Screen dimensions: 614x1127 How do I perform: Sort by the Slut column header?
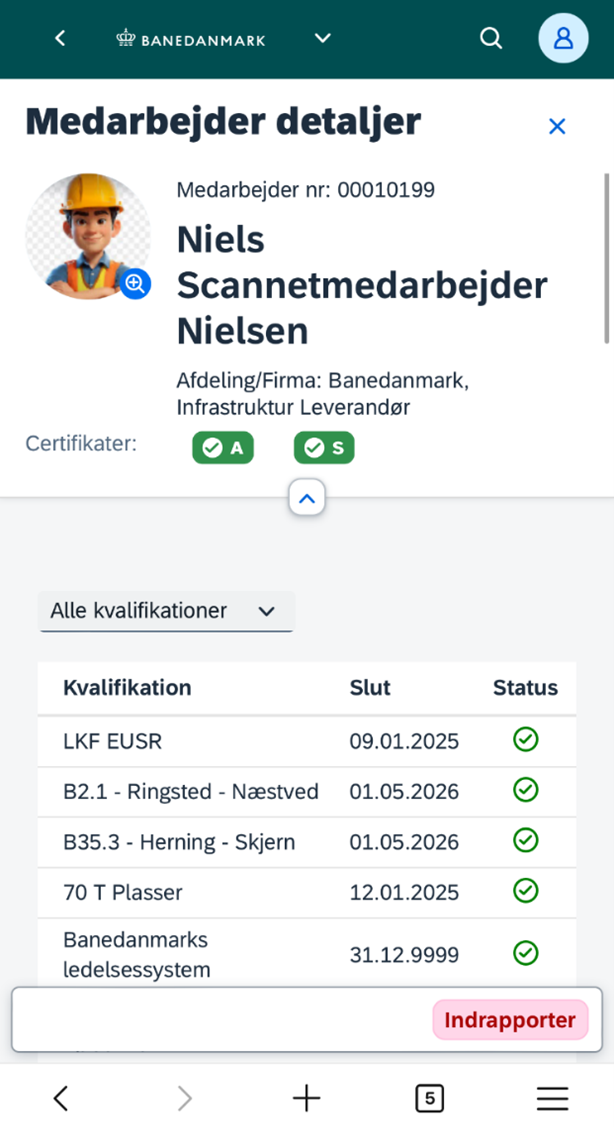[x=370, y=688]
